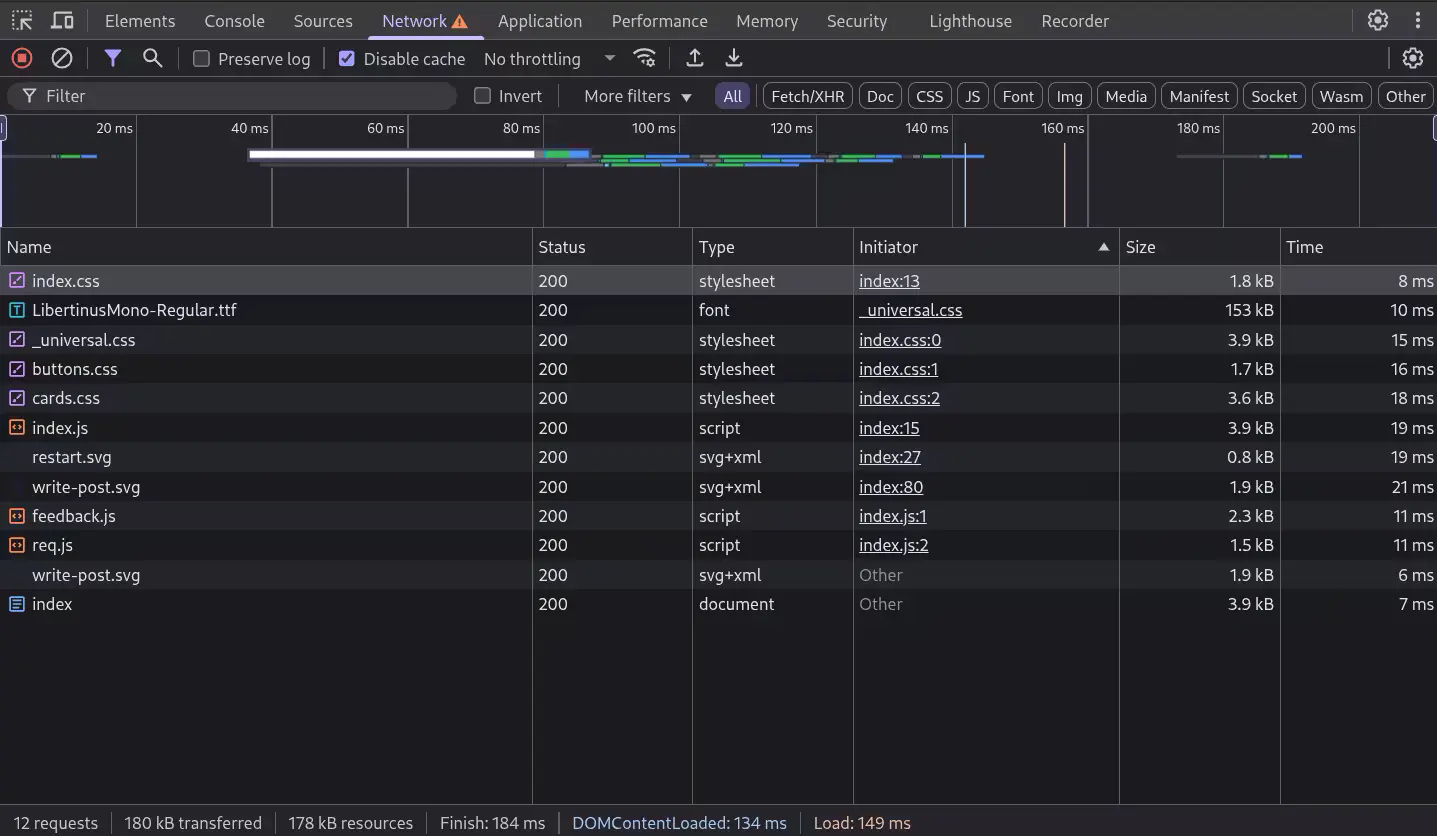Disable the cache checkbox
Viewport: 1437px width, 836px height.
(346, 58)
